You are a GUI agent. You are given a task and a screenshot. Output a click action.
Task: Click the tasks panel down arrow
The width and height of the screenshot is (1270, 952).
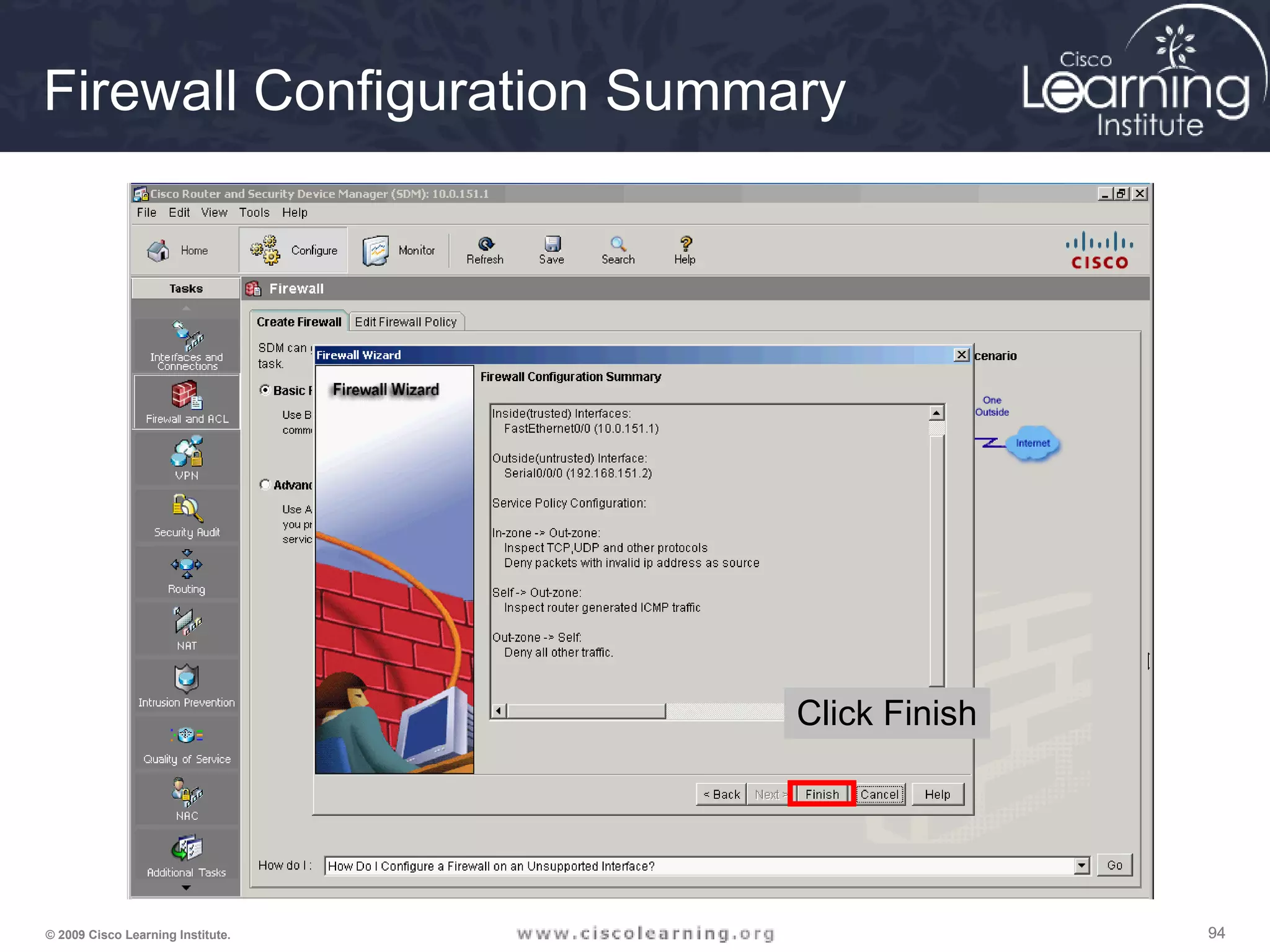186,888
